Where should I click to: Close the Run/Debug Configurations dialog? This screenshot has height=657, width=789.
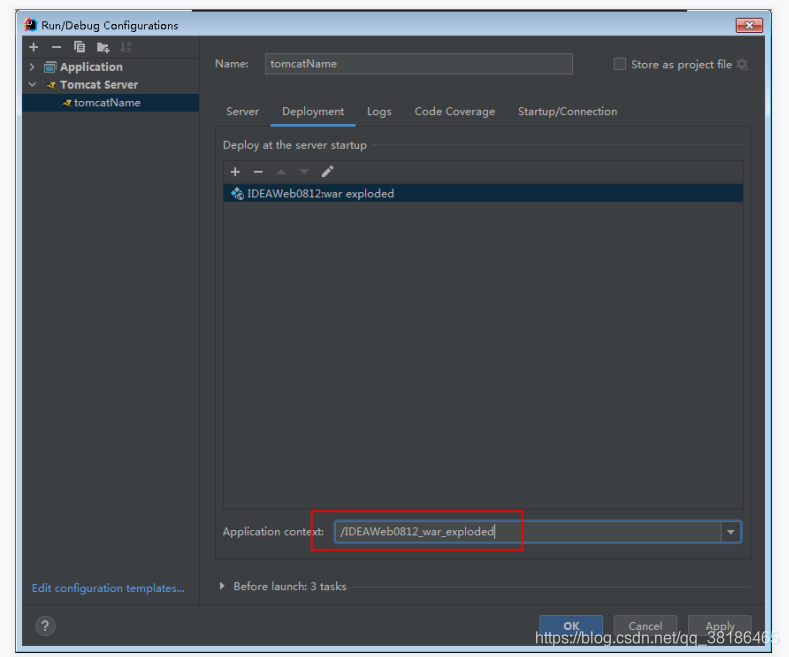[x=749, y=25]
